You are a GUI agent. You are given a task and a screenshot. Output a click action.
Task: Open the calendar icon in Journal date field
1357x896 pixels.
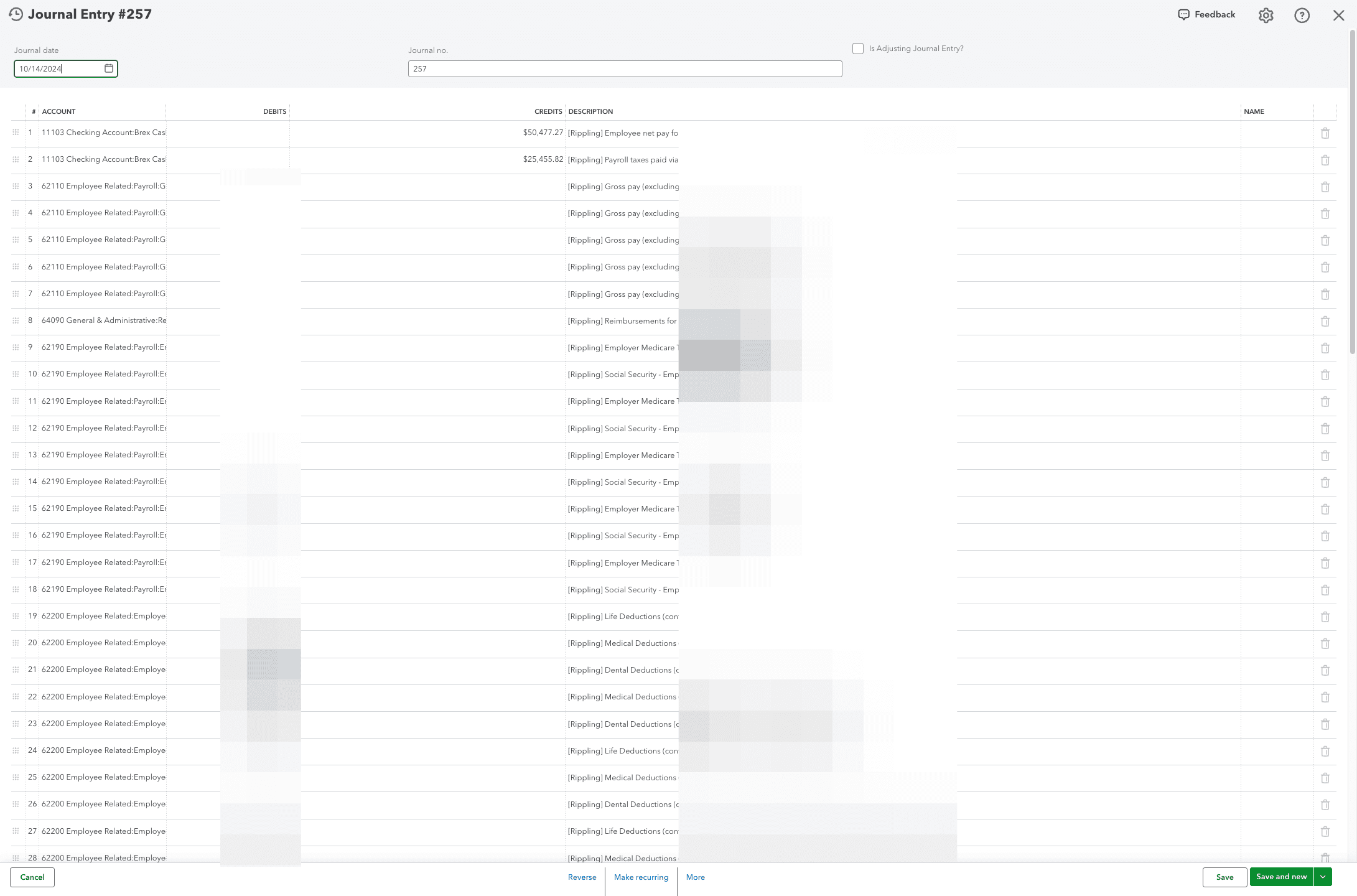[x=110, y=68]
